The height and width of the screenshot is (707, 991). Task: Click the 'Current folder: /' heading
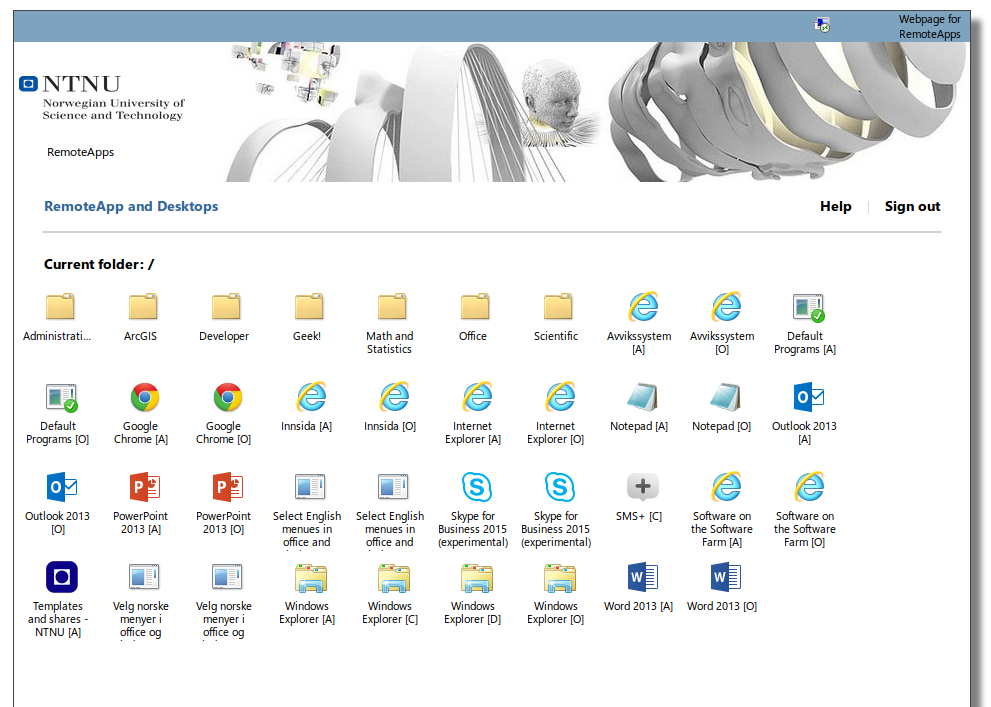click(99, 265)
